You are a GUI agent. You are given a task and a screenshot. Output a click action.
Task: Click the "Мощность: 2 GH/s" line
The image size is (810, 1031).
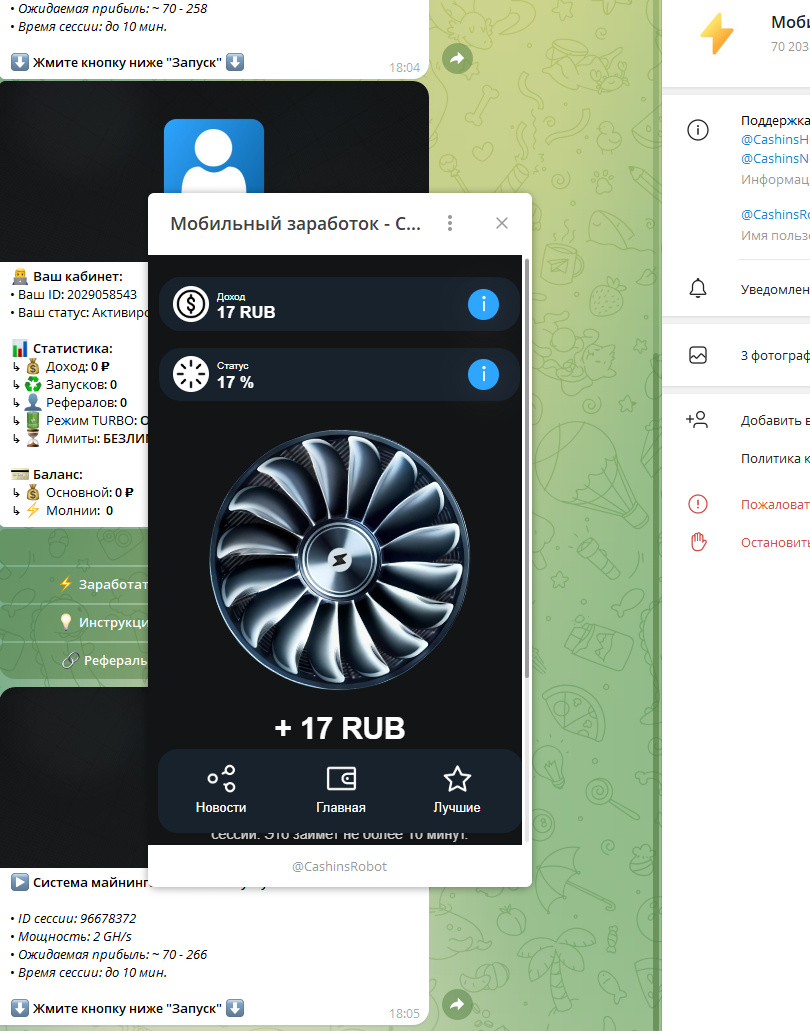(x=71, y=936)
